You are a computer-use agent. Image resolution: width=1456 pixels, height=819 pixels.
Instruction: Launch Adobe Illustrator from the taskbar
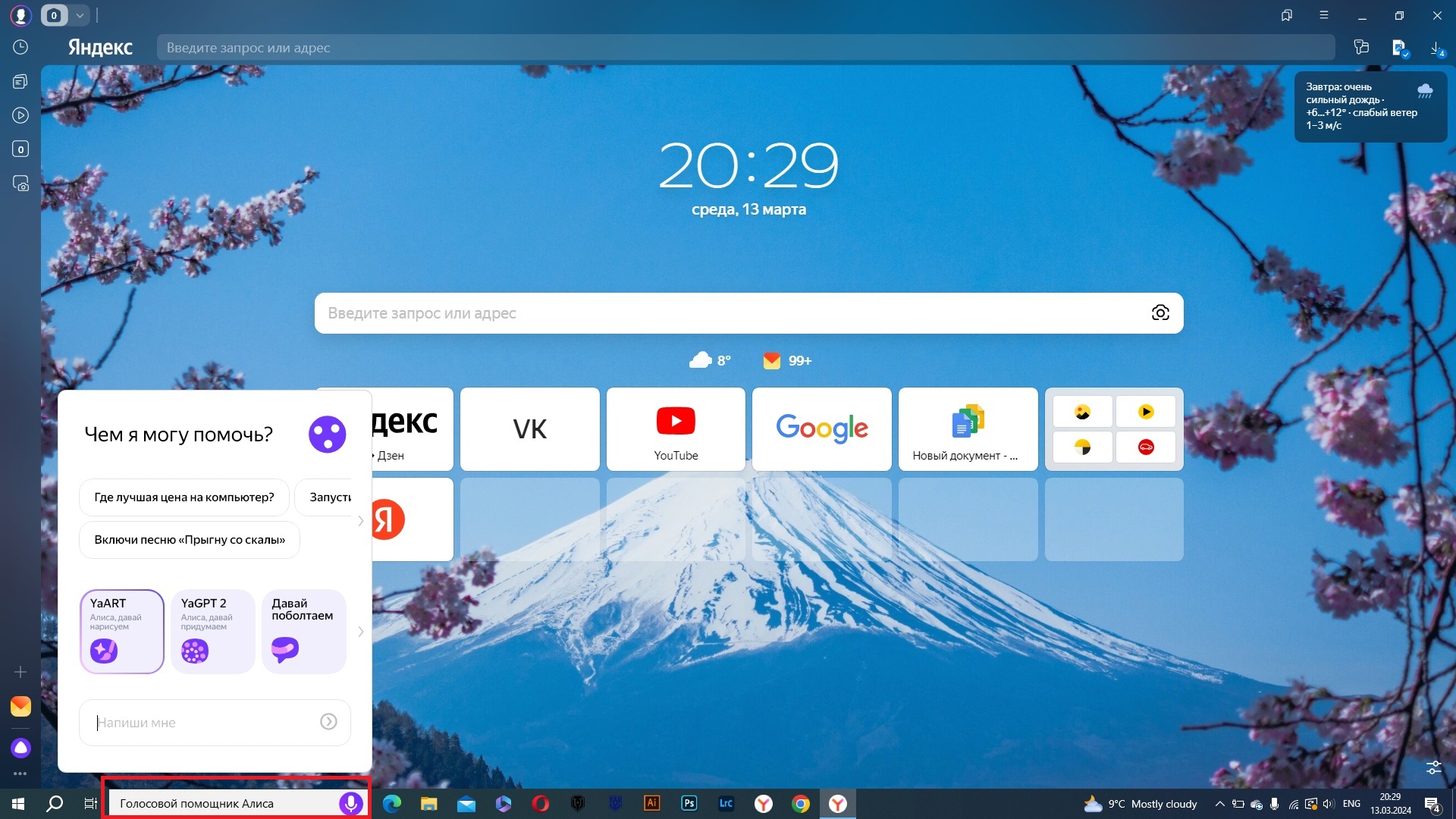coord(652,804)
